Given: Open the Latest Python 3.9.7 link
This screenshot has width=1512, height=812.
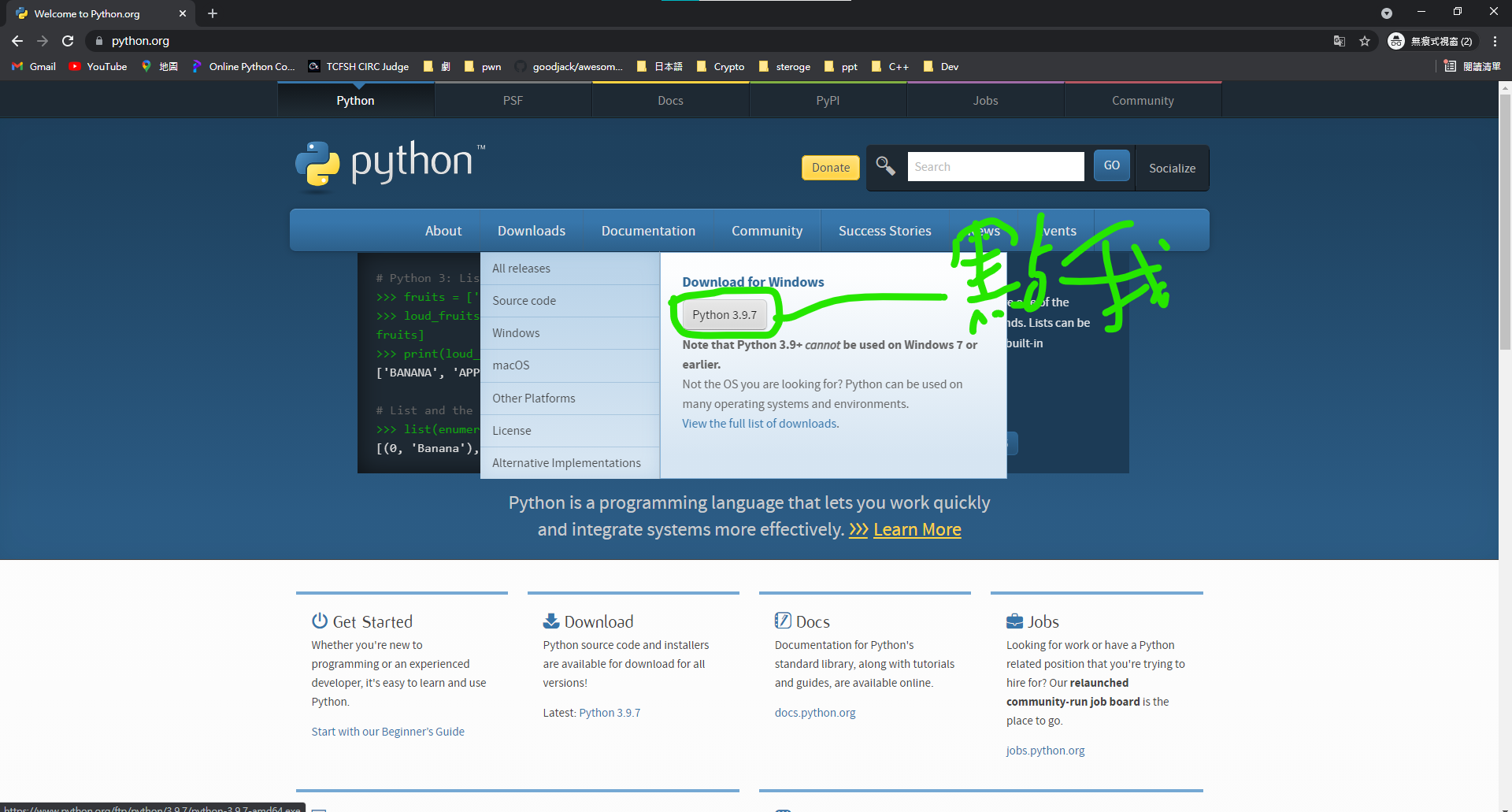Looking at the screenshot, I should (x=610, y=713).
